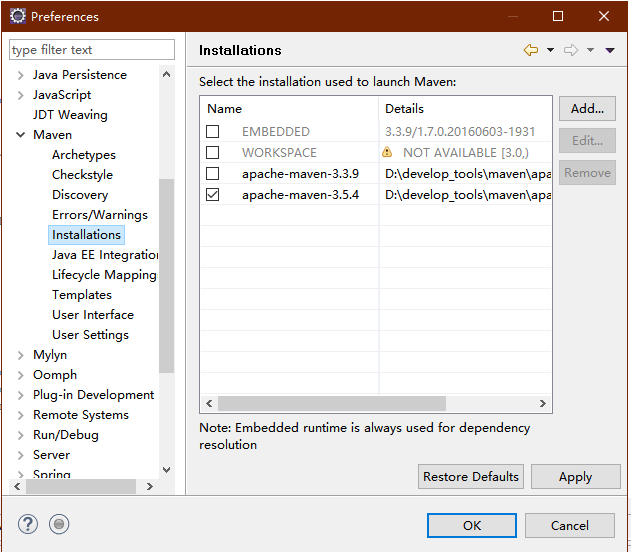Expand the Server tree node
Screen dimensions: 631x552
[21, 455]
